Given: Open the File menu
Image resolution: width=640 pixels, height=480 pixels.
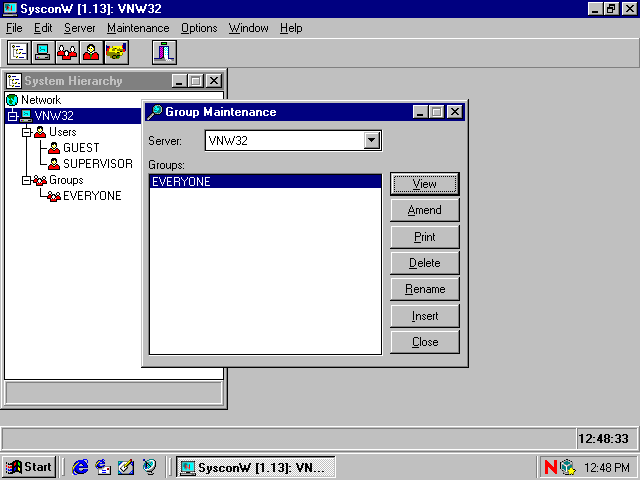Looking at the screenshot, I should [14, 28].
